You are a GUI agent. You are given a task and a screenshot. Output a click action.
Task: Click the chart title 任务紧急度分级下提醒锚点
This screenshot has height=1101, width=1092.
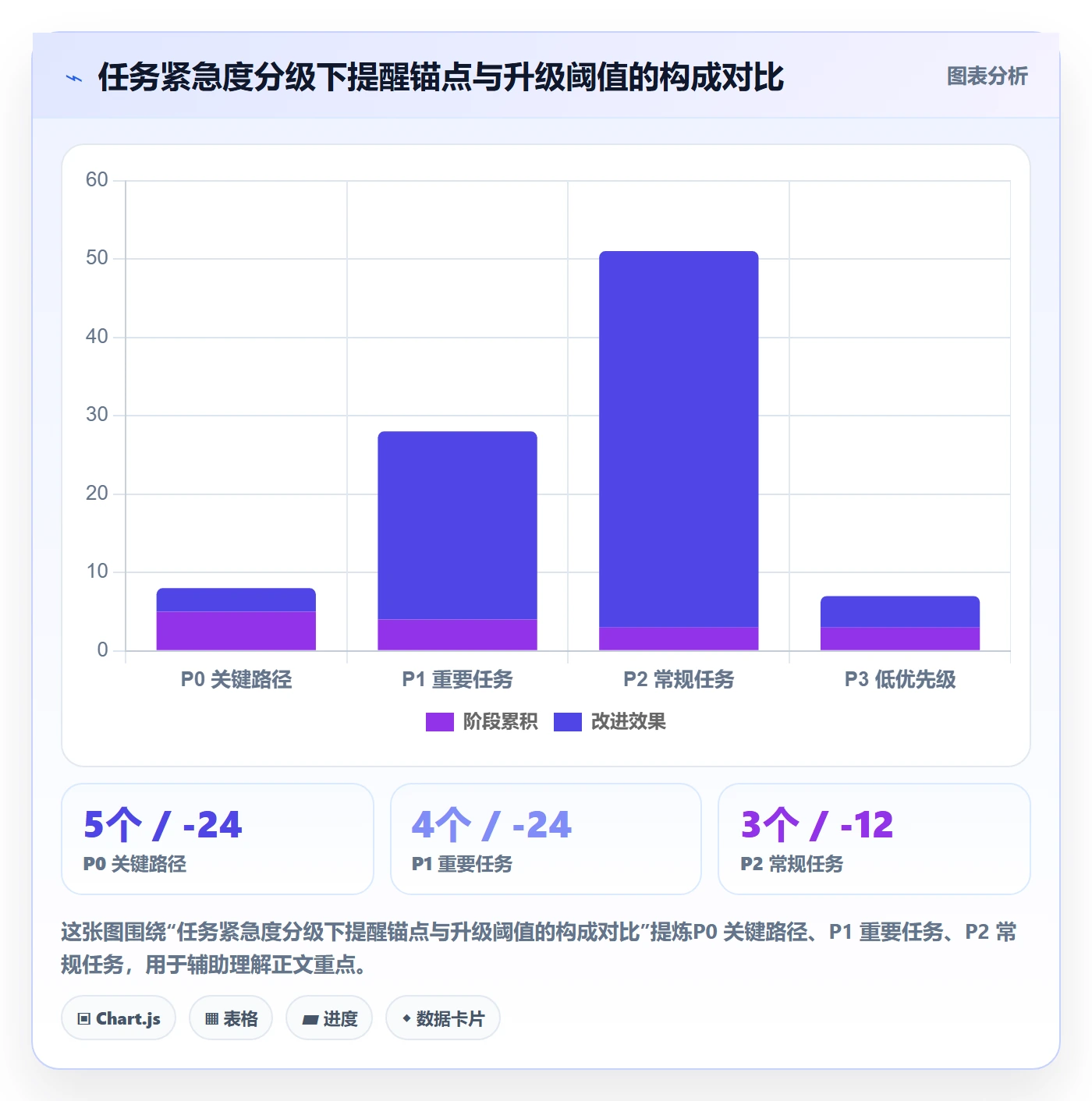coord(441,77)
